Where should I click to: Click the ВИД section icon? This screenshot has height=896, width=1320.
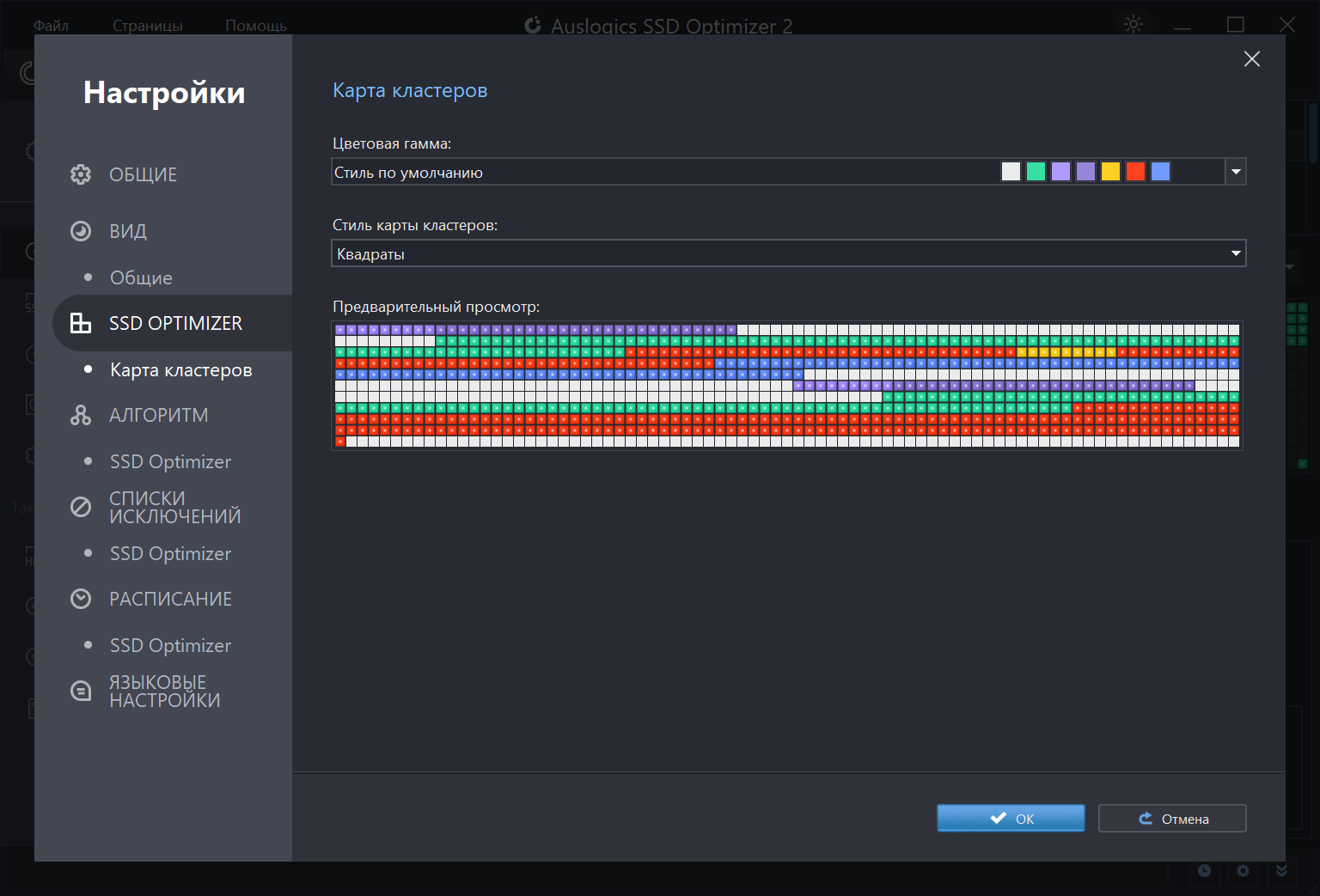click(81, 231)
